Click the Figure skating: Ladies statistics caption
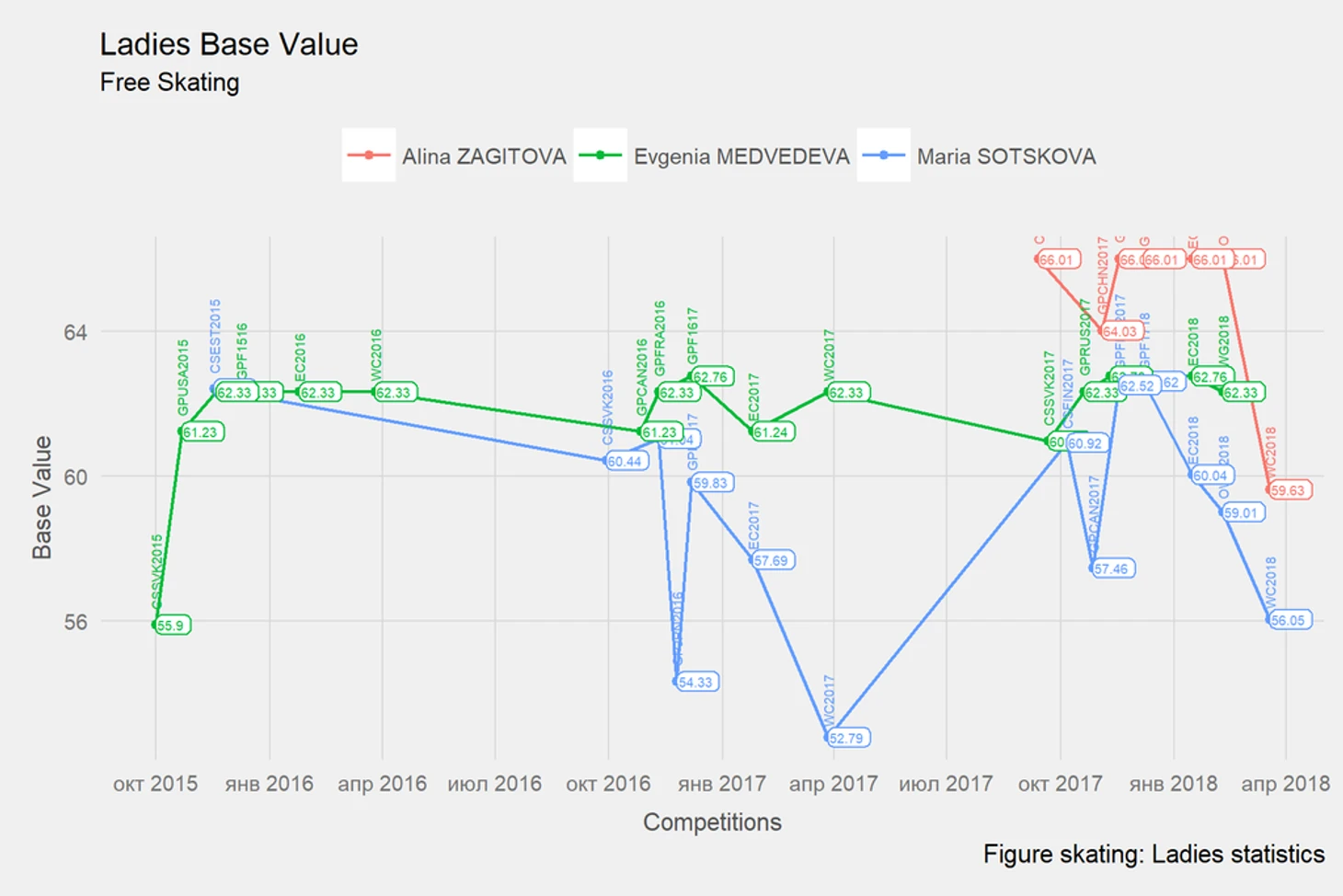The height and width of the screenshot is (896, 1343). (x=1154, y=855)
